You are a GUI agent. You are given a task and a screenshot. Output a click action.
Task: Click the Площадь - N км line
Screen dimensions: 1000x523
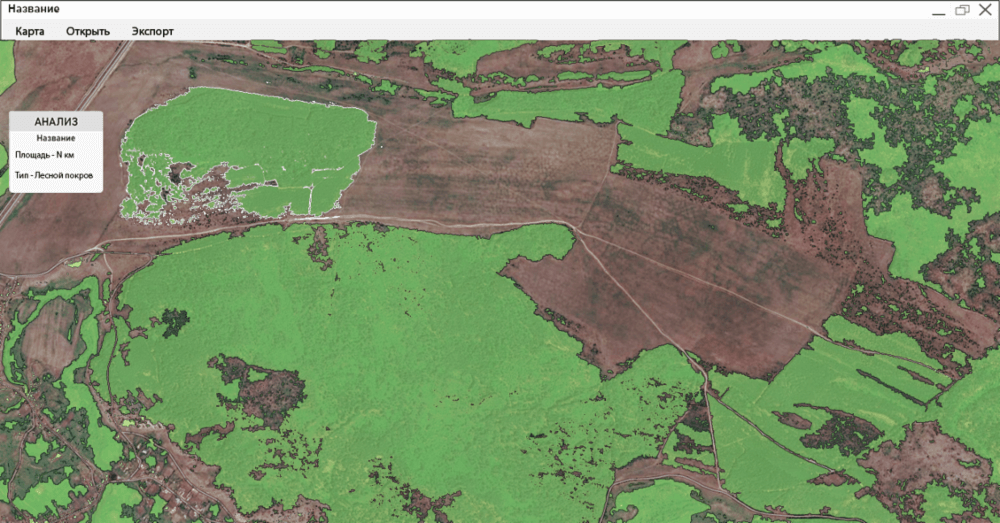(x=45, y=155)
